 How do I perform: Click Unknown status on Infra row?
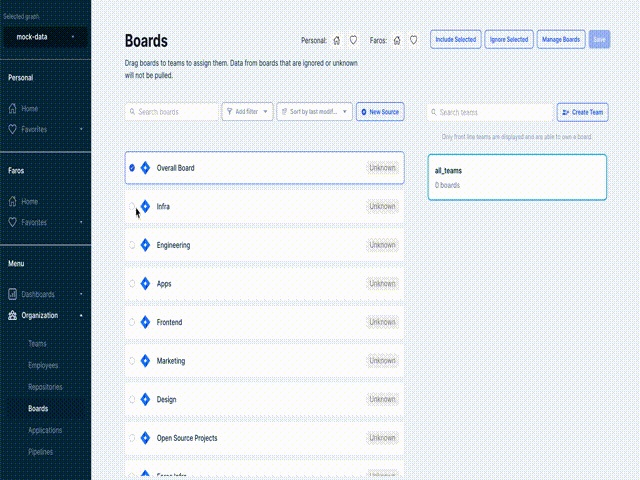point(382,207)
